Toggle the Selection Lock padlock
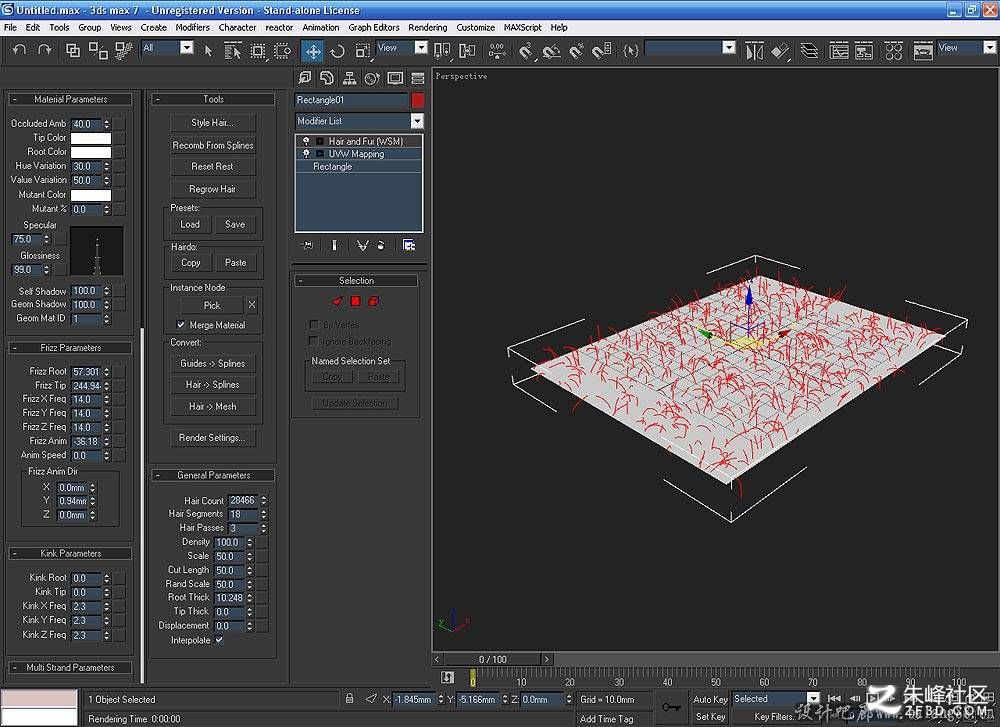Viewport: 1000px width, 727px height. (349, 699)
